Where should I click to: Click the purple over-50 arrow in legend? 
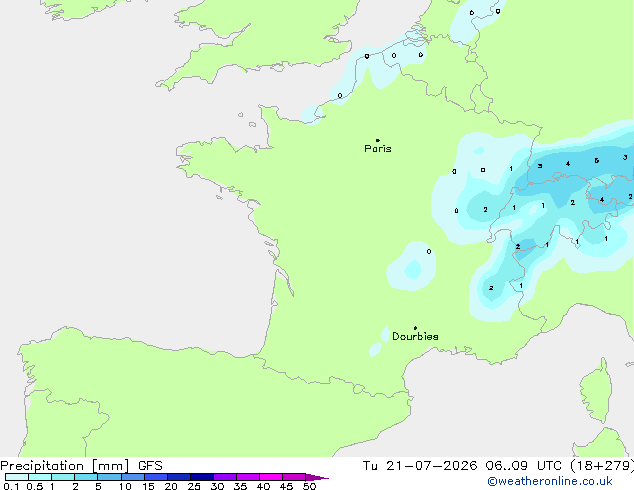click(317, 477)
